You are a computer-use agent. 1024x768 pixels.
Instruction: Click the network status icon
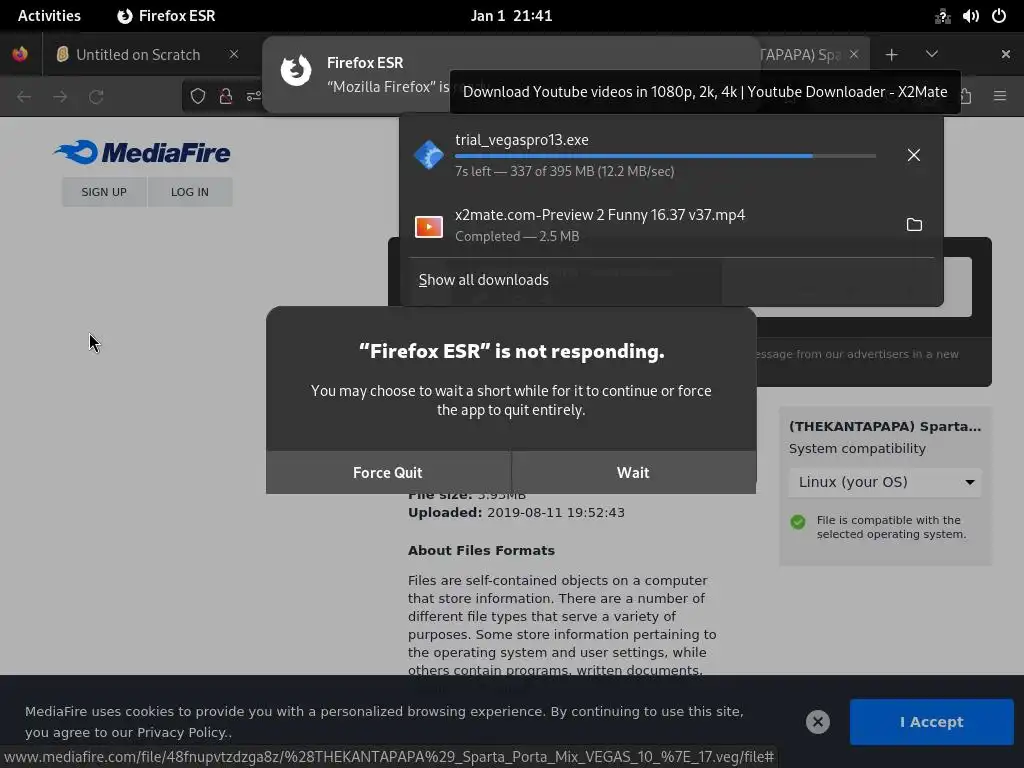point(942,16)
